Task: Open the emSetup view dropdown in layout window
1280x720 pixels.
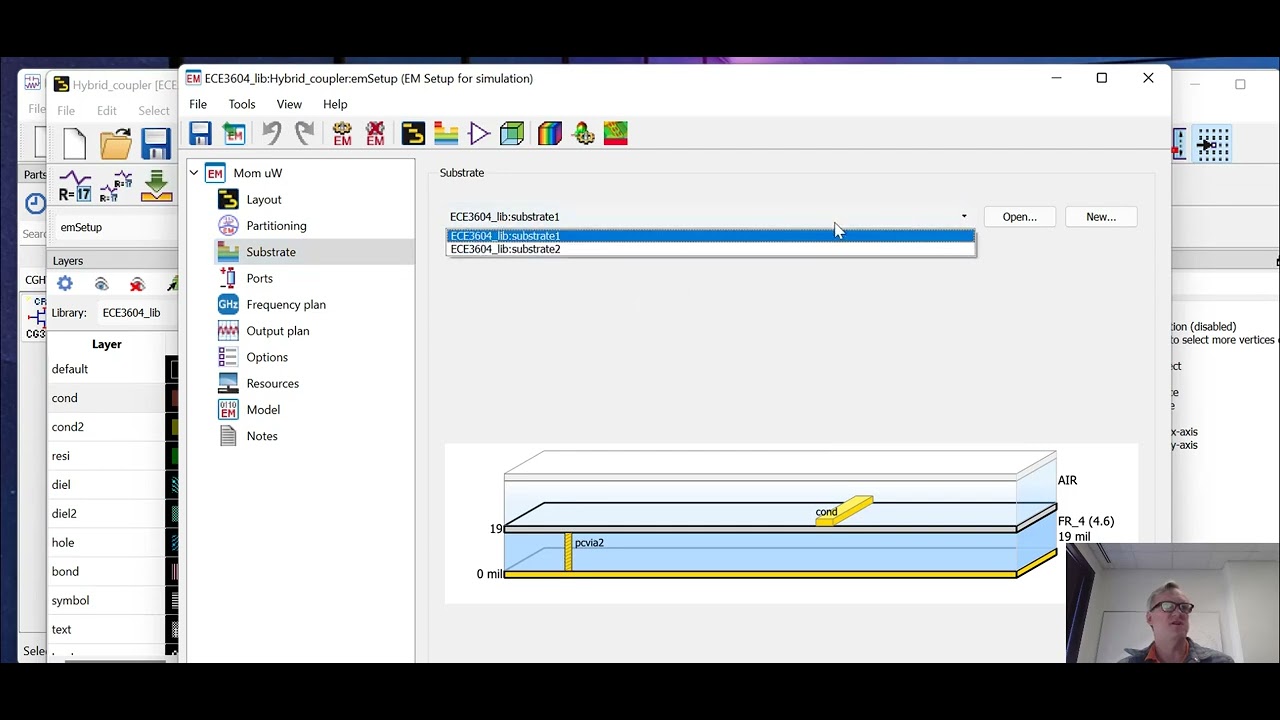Action: (x=115, y=227)
